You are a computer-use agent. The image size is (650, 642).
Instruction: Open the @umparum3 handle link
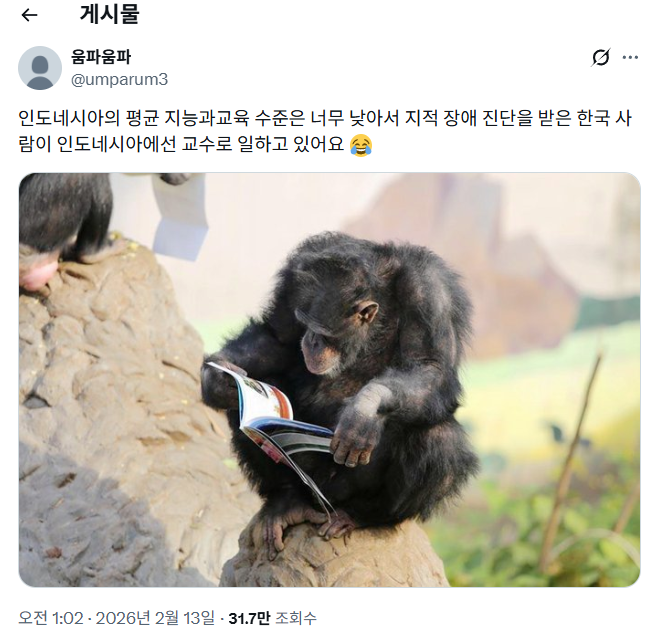point(119,80)
